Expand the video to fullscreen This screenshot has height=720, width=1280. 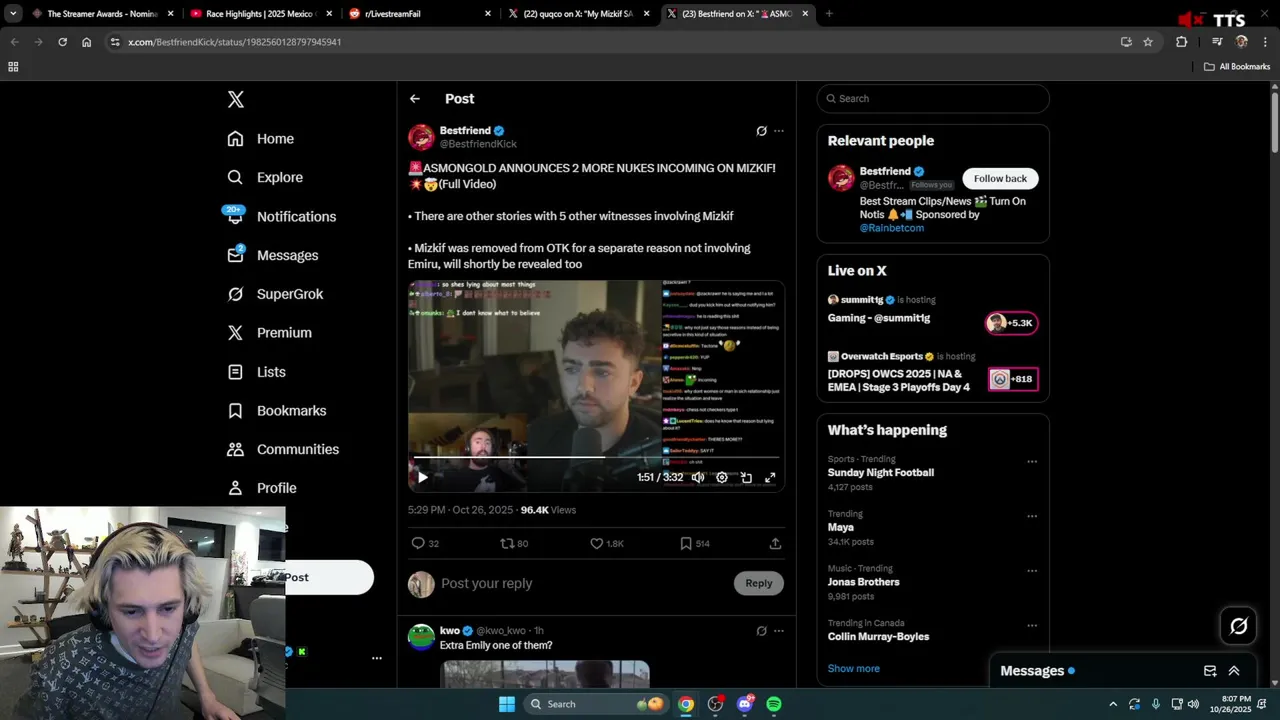pos(770,478)
